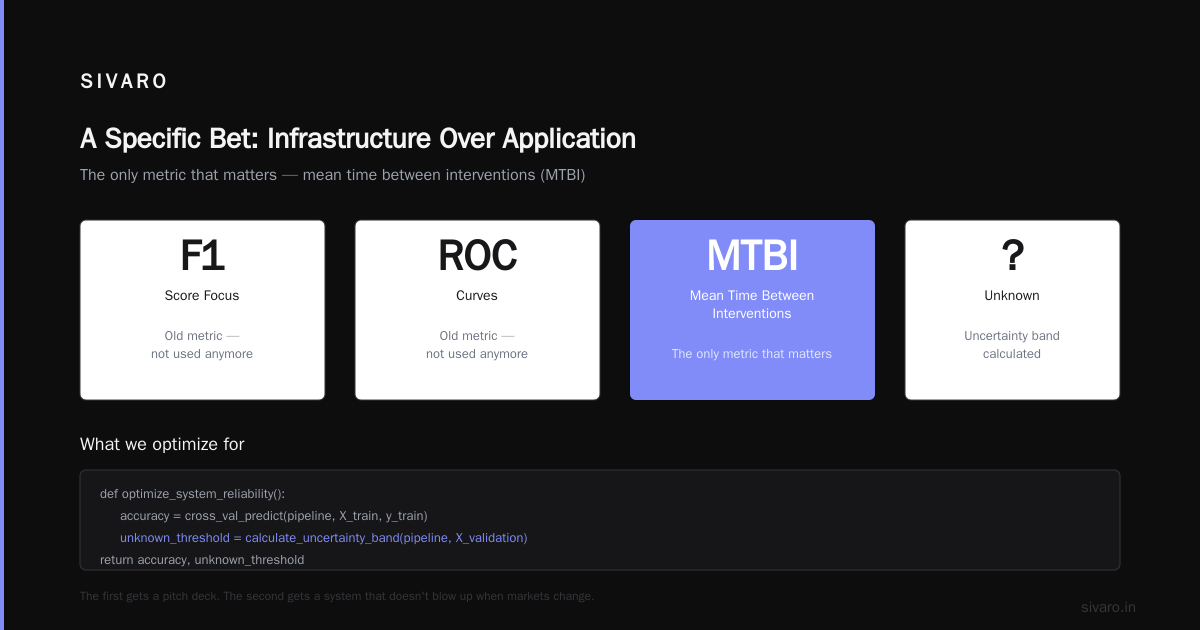
Task: Click the large '?' symbol
Action: coord(1012,257)
